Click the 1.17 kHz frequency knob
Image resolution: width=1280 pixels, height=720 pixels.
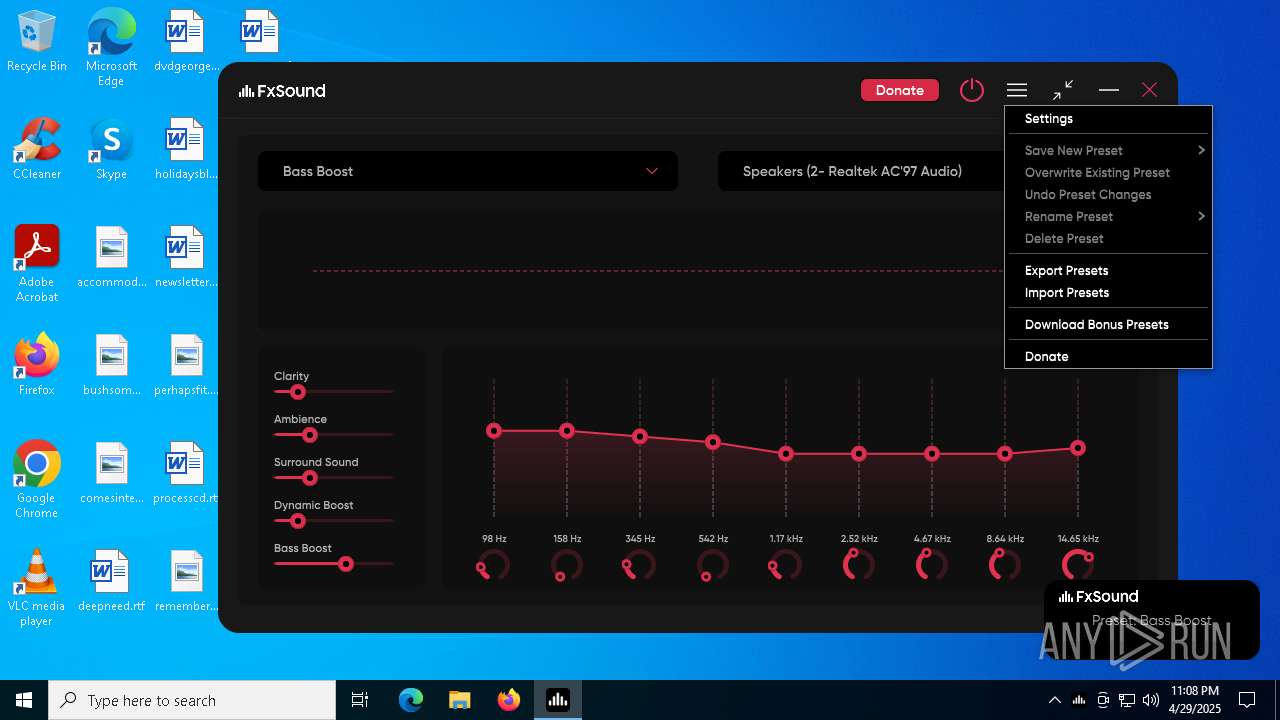786,565
